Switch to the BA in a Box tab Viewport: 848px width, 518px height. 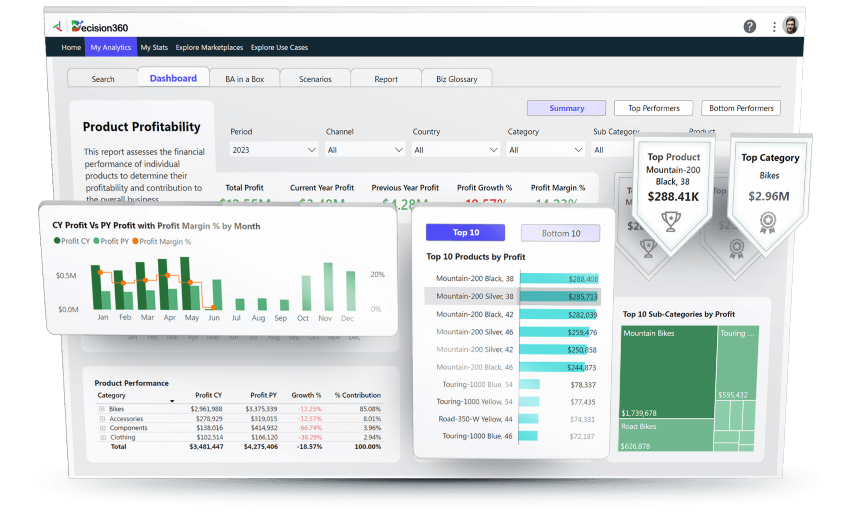(244, 79)
